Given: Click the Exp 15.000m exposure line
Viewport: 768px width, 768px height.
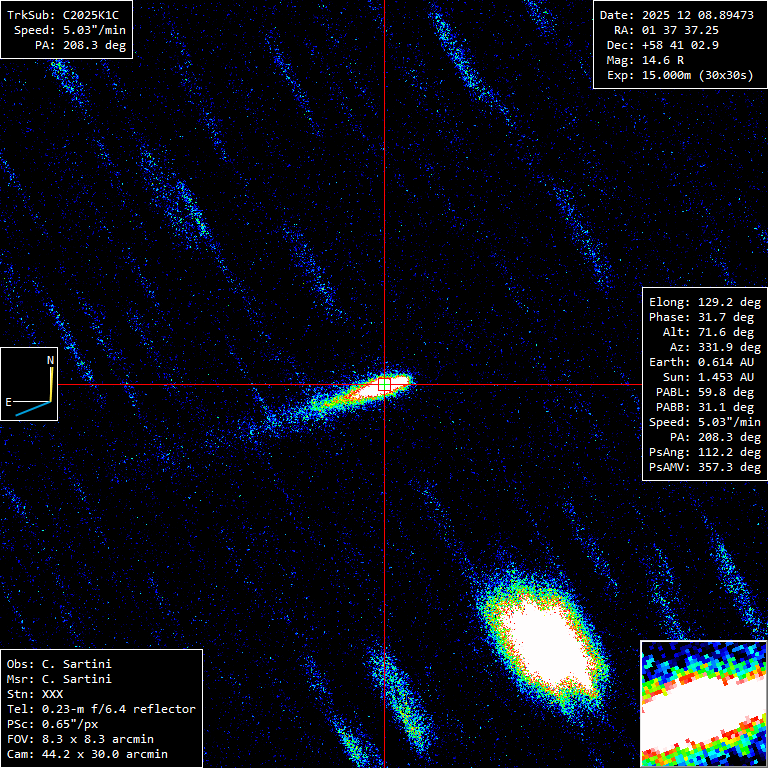Looking at the screenshot, I should 676,75.
